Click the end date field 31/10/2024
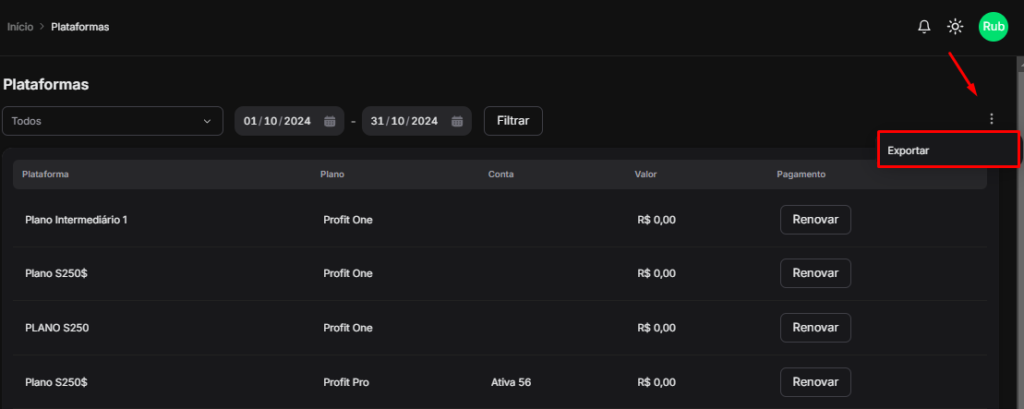 coord(404,121)
